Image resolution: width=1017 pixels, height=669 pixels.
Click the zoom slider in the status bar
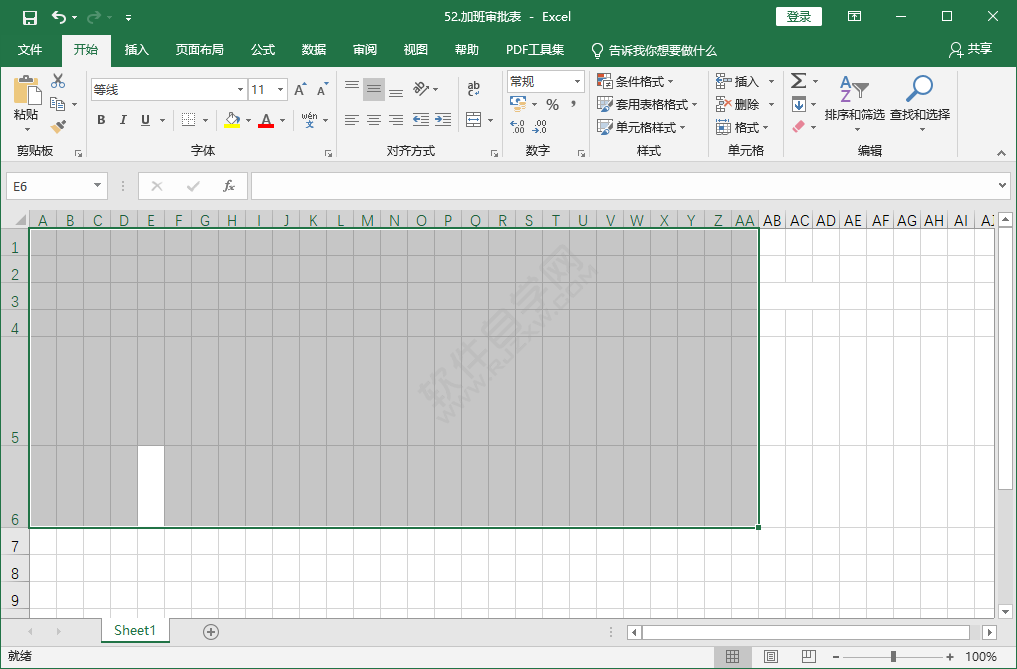coord(893,657)
